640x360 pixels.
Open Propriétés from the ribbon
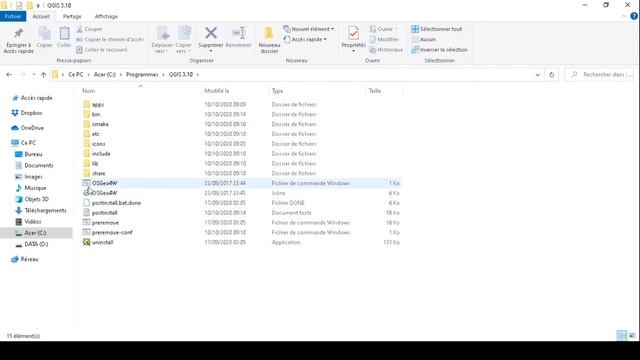pos(353,39)
